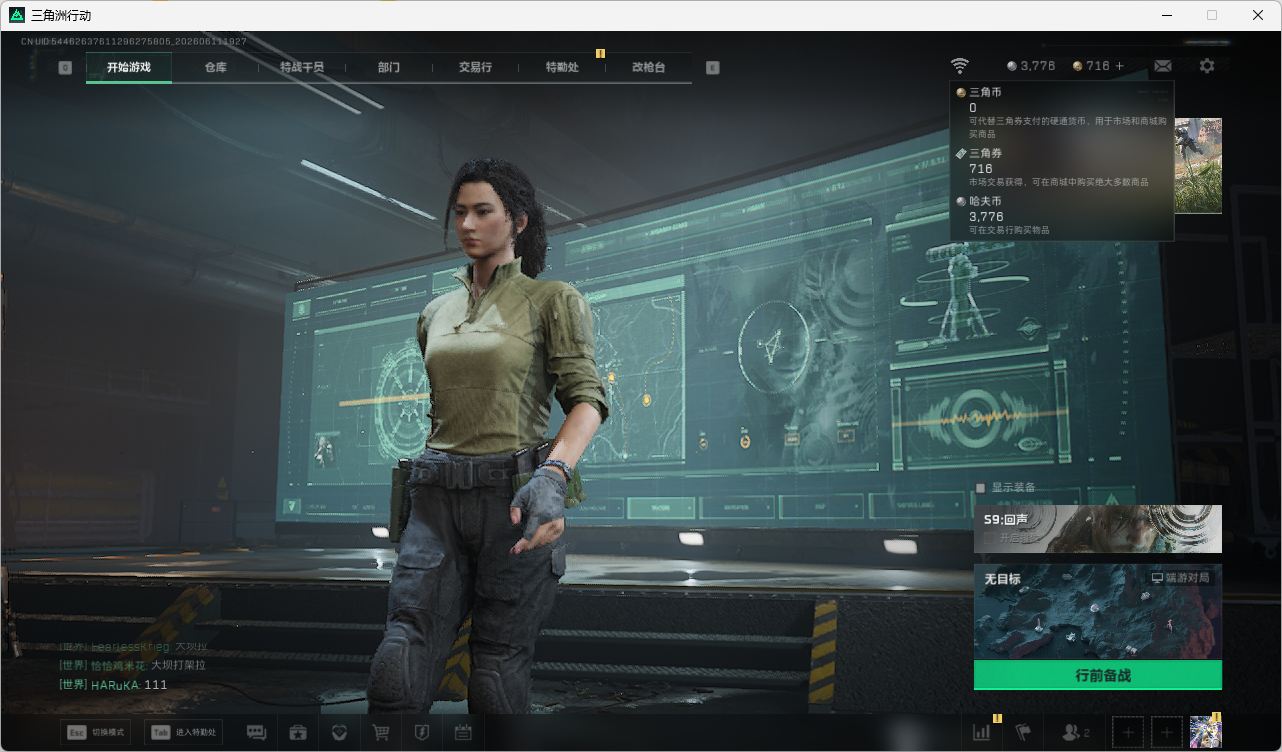Click the 端游对局 match type label
This screenshot has height=752, width=1282.
click(1180, 578)
